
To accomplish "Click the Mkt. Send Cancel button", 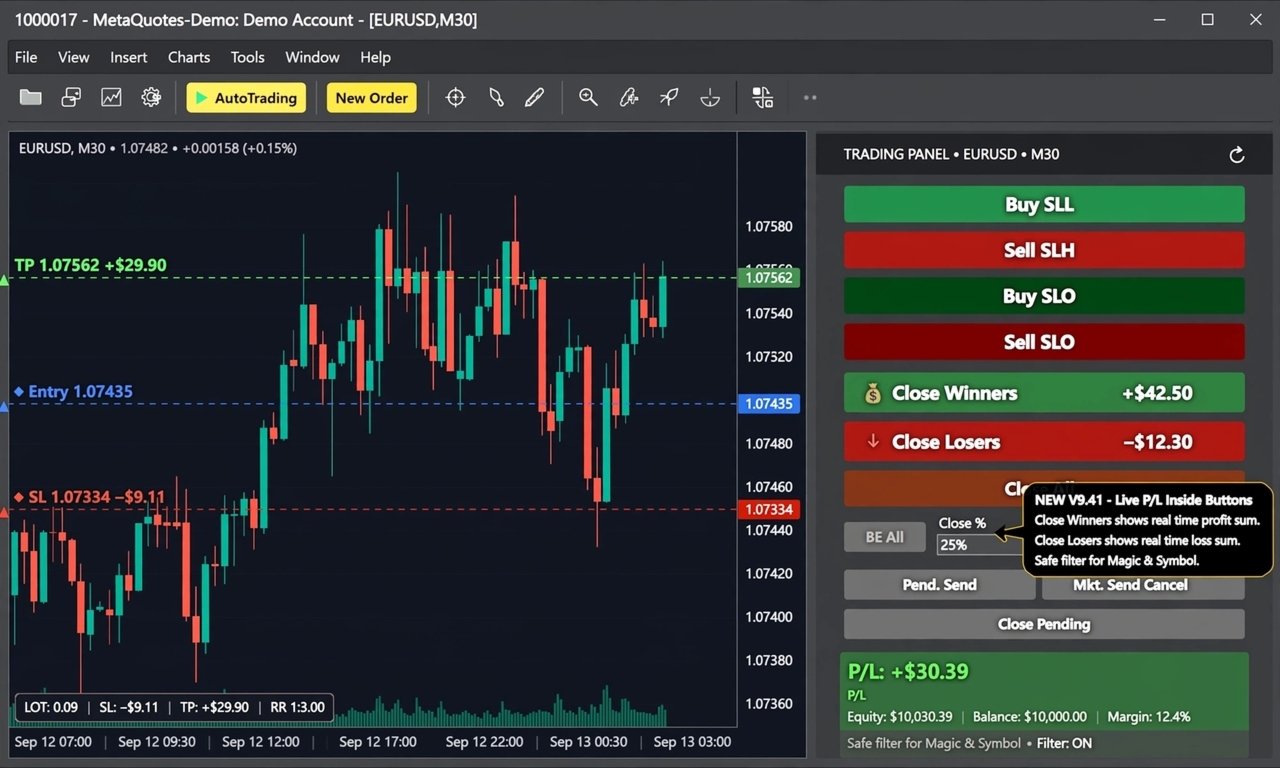I will point(1143,585).
